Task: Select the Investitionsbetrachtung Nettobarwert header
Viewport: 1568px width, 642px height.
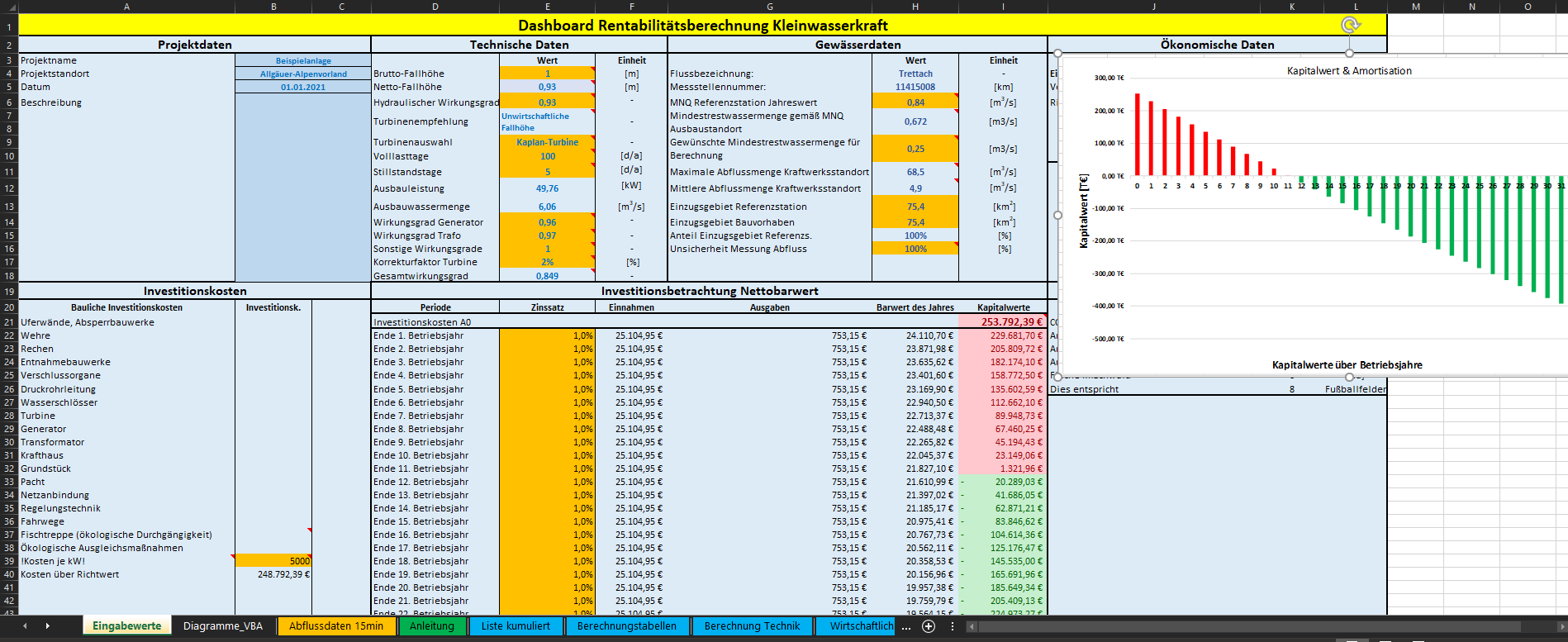Action: point(709,292)
